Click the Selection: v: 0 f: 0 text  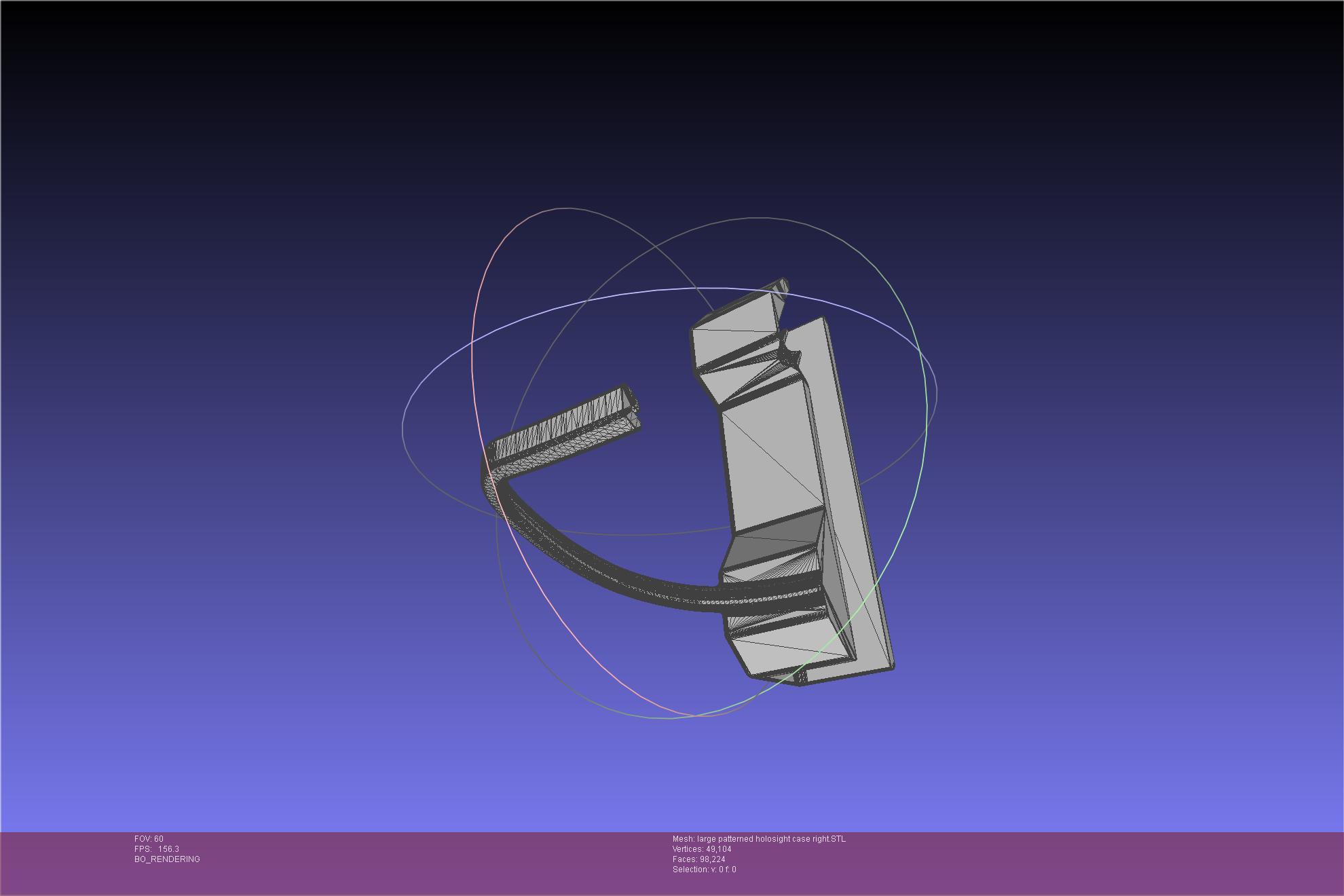704,870
